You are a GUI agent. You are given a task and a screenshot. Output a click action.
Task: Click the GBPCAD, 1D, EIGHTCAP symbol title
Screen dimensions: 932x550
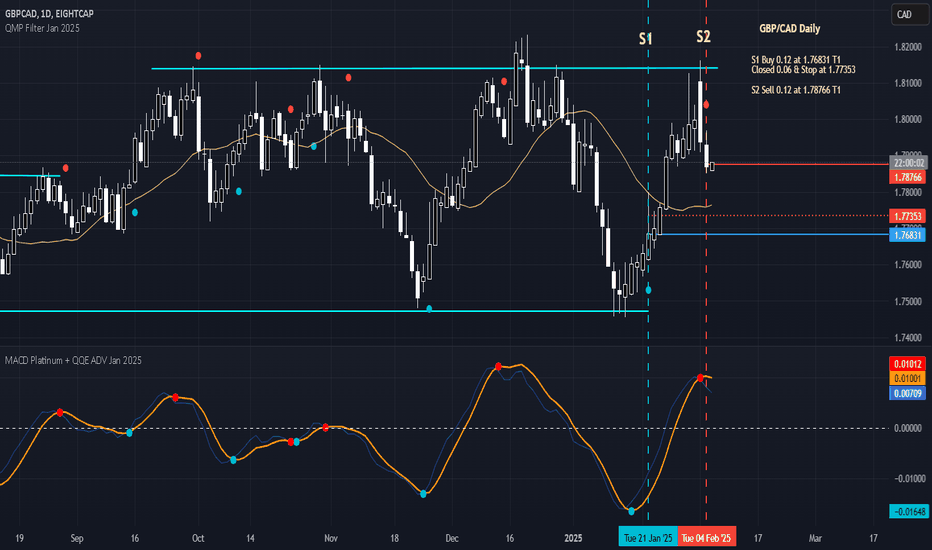coord(49,13)
